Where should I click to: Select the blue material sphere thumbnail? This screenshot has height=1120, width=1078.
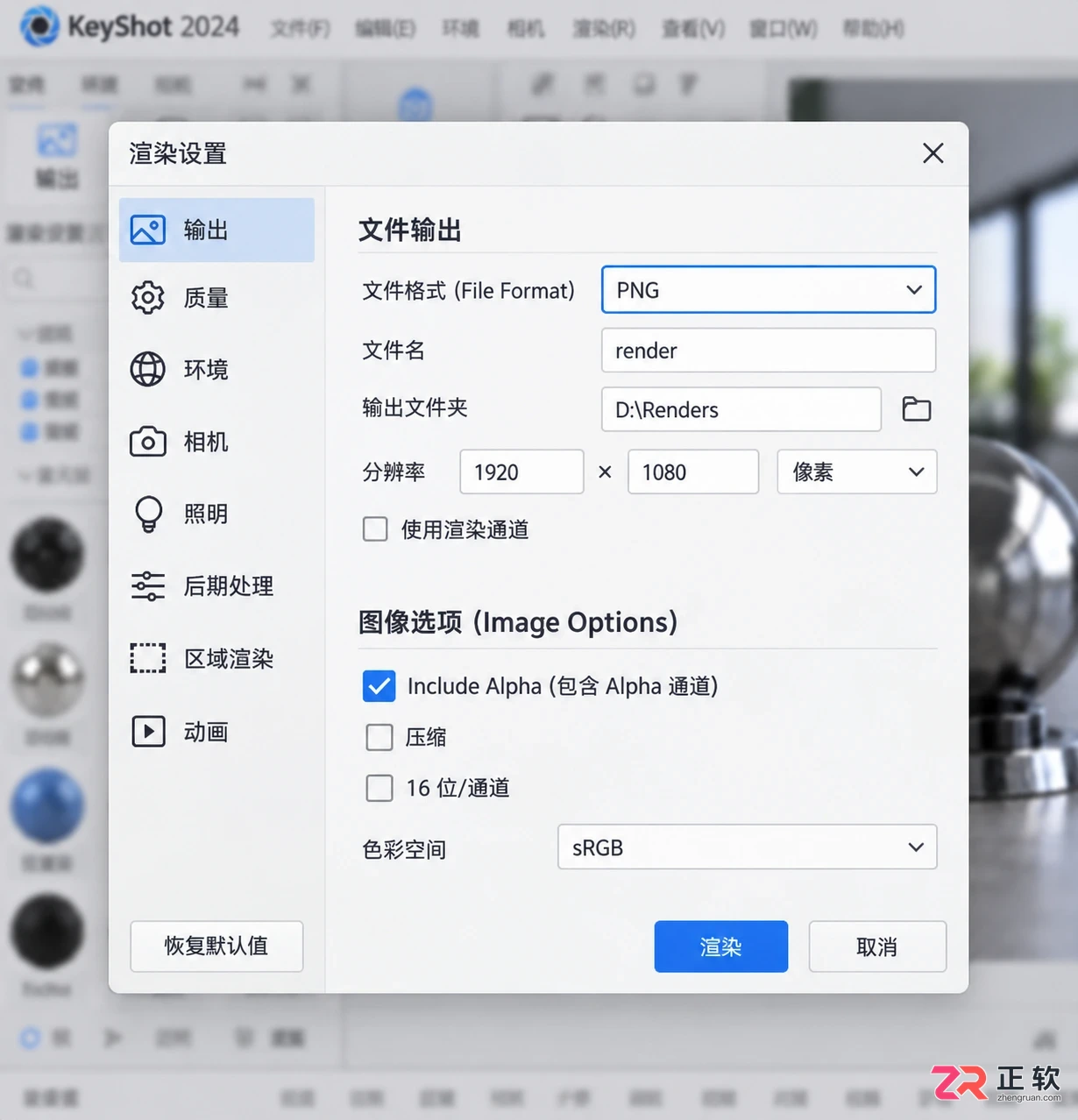pyautogui.click(x=47, y=806)
